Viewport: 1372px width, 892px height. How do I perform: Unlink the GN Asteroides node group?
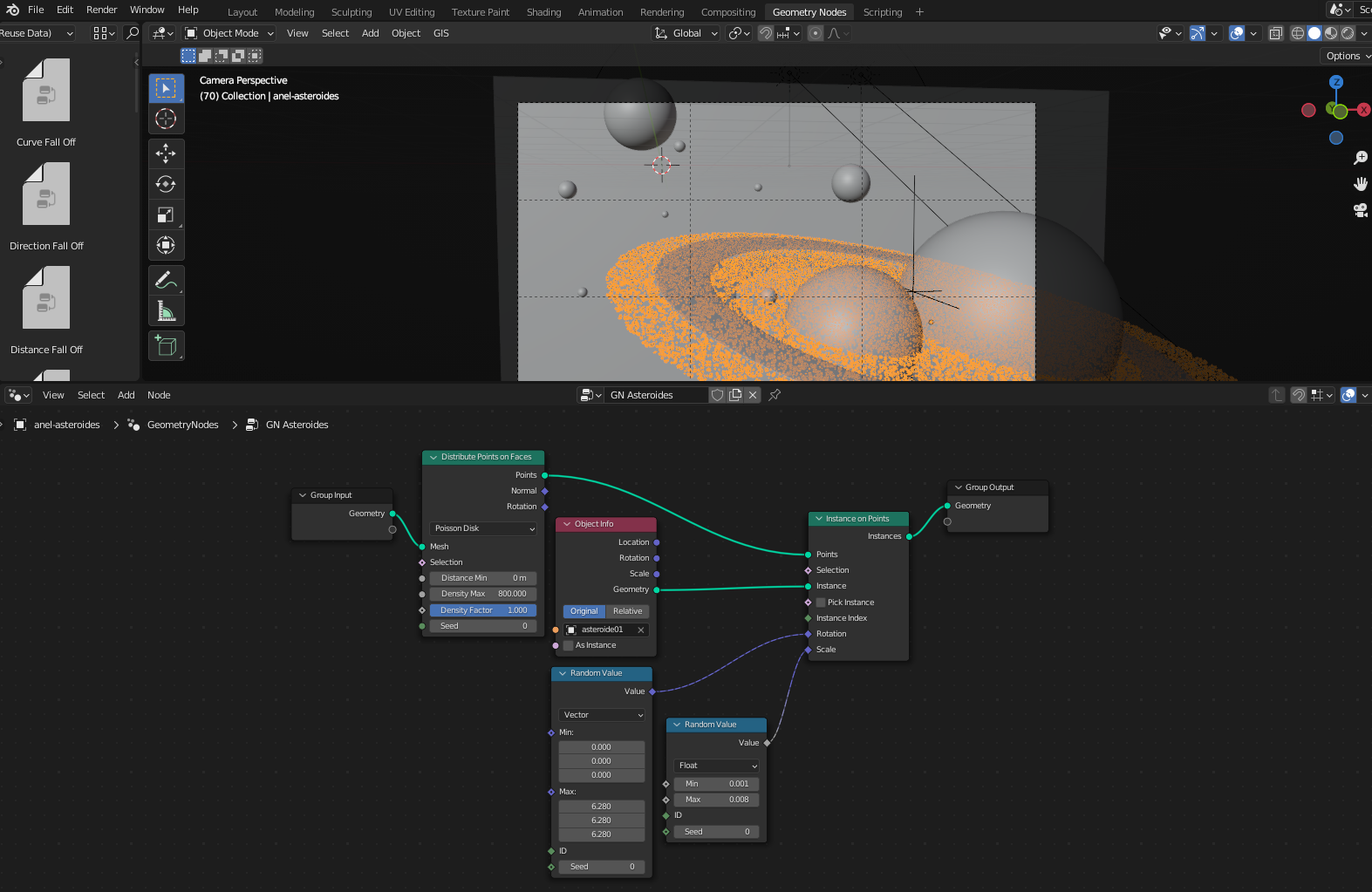tap(753, 395)
